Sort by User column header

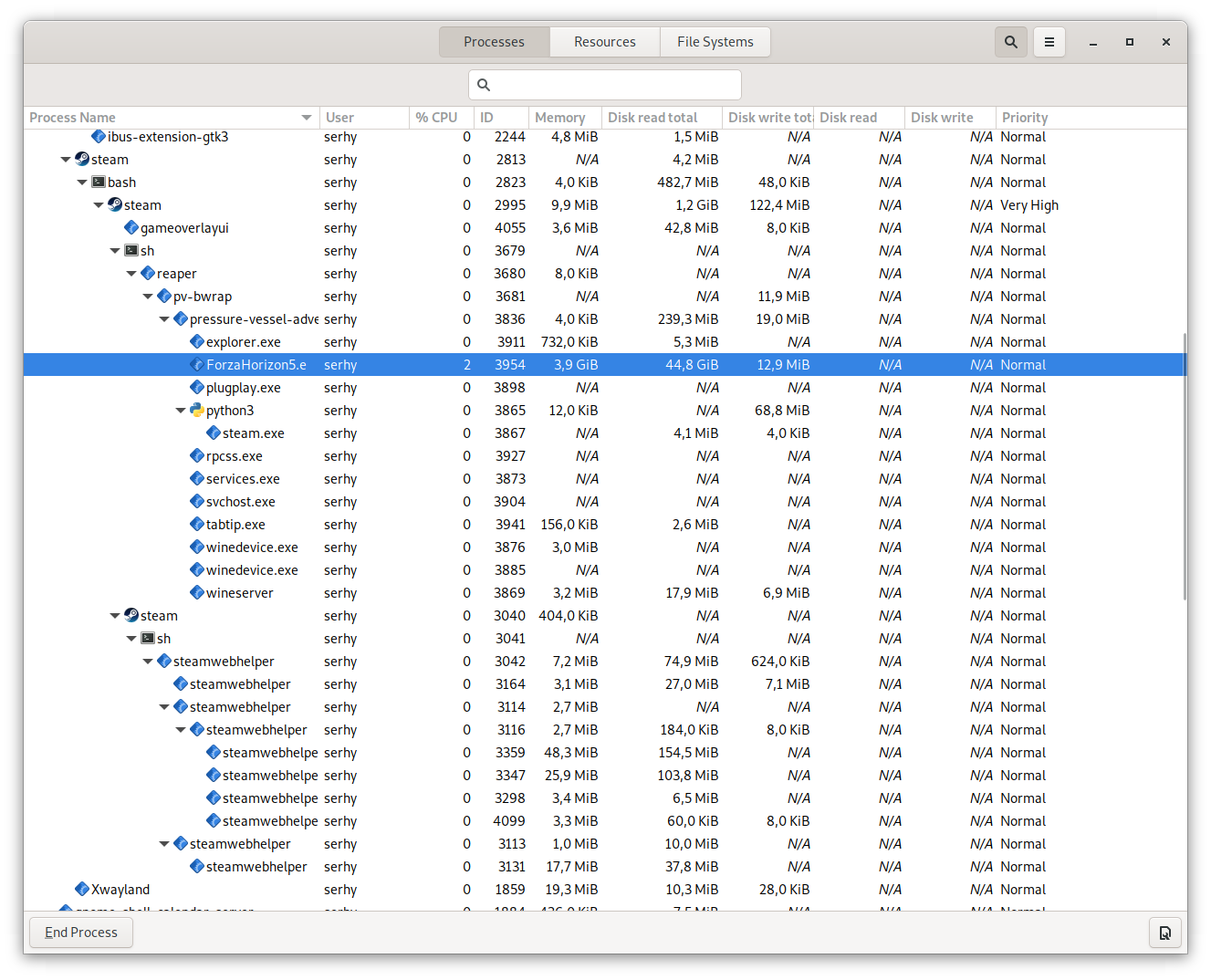pyautogui.click(x=364, y=118)
